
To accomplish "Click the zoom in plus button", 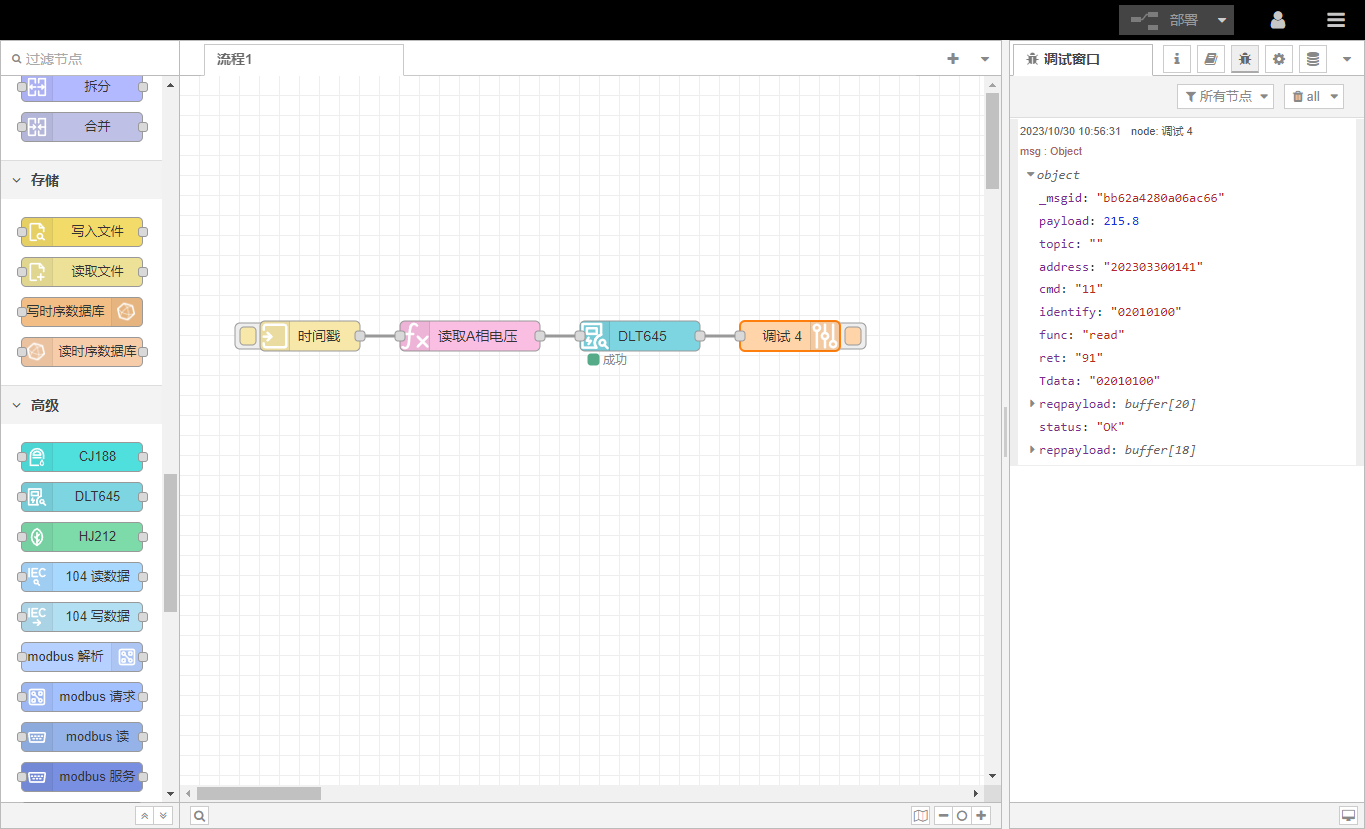I will 981,816.
